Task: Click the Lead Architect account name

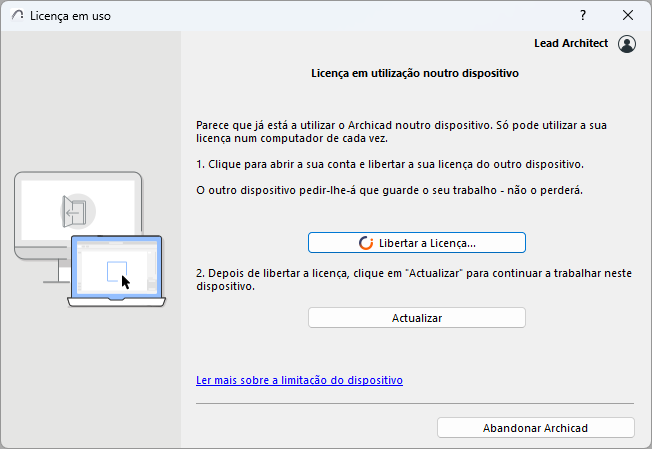Action: pos(571,43)
